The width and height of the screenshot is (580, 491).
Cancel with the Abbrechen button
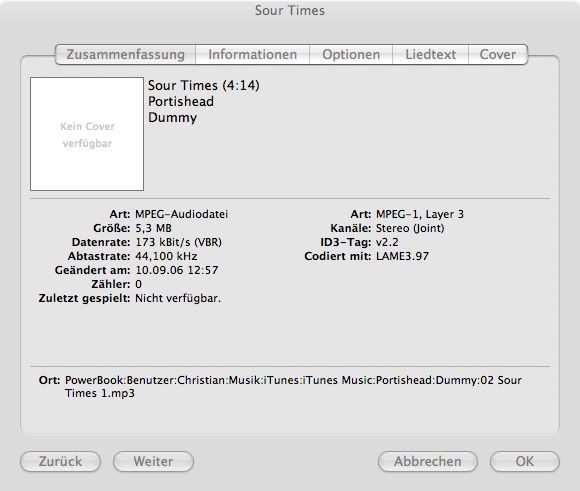pyautogui.click(x=428, y=461)
